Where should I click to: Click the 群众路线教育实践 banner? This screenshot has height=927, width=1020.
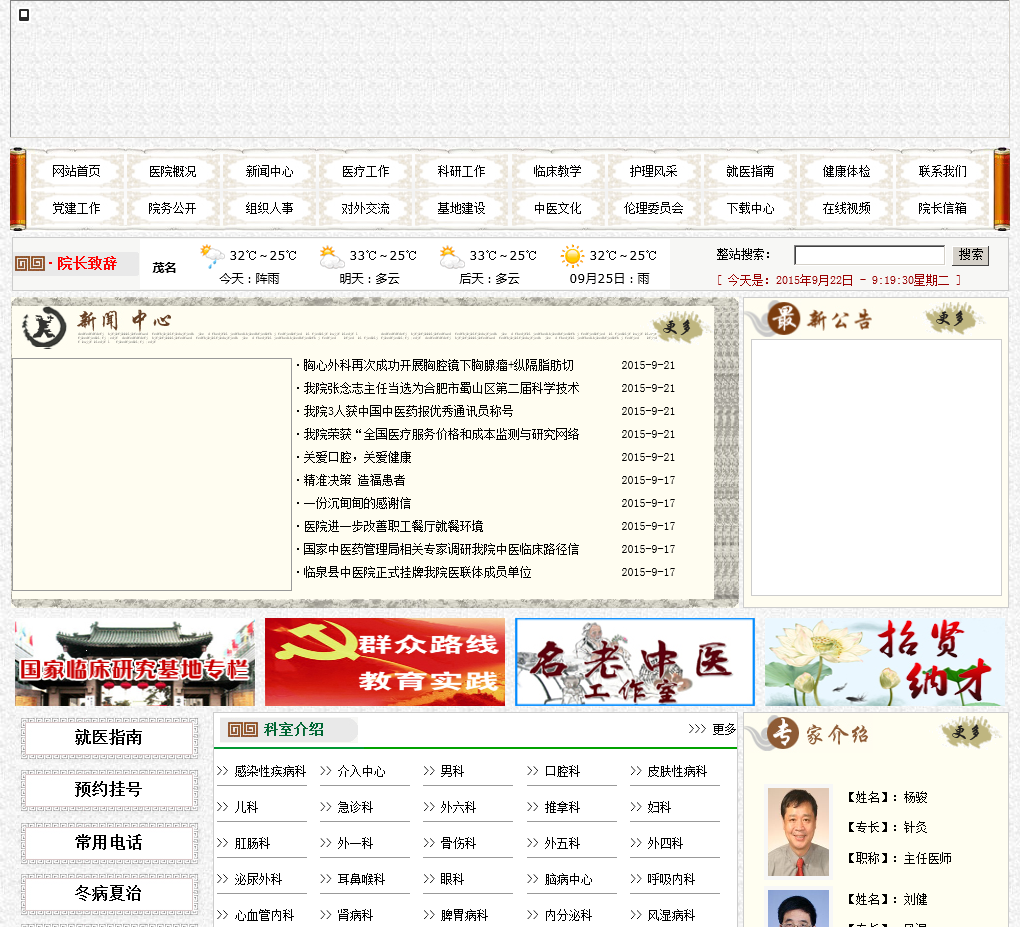pyautogui.click(x=384, y=662)
